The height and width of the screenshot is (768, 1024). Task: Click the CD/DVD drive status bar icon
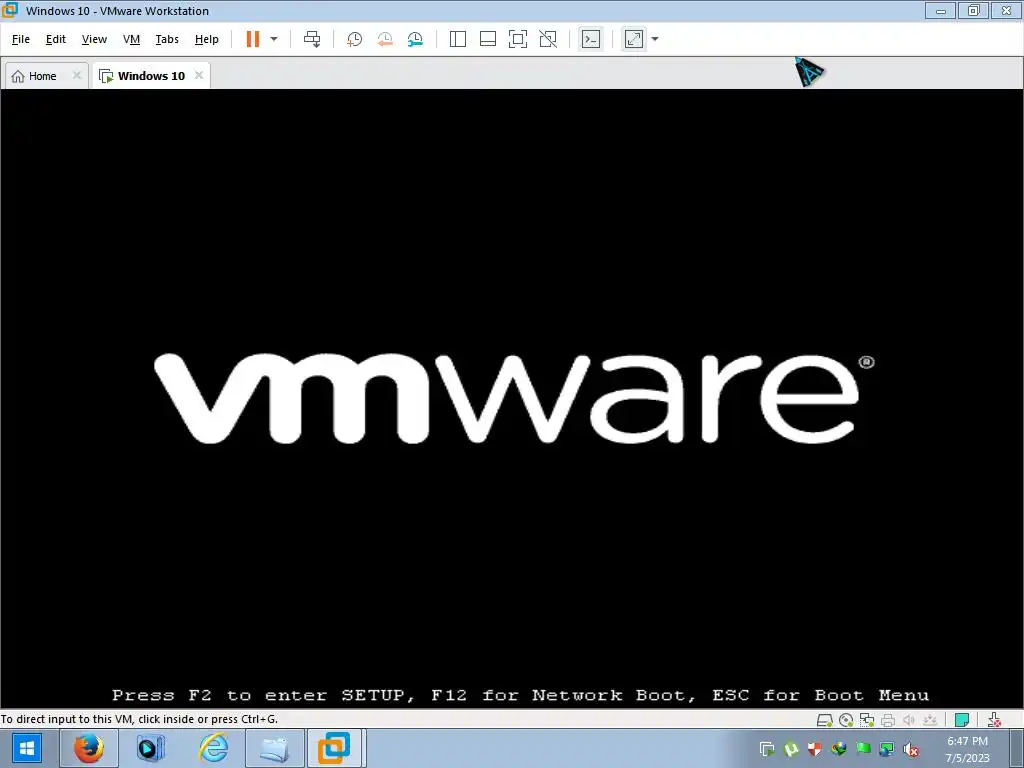point(846,720)
